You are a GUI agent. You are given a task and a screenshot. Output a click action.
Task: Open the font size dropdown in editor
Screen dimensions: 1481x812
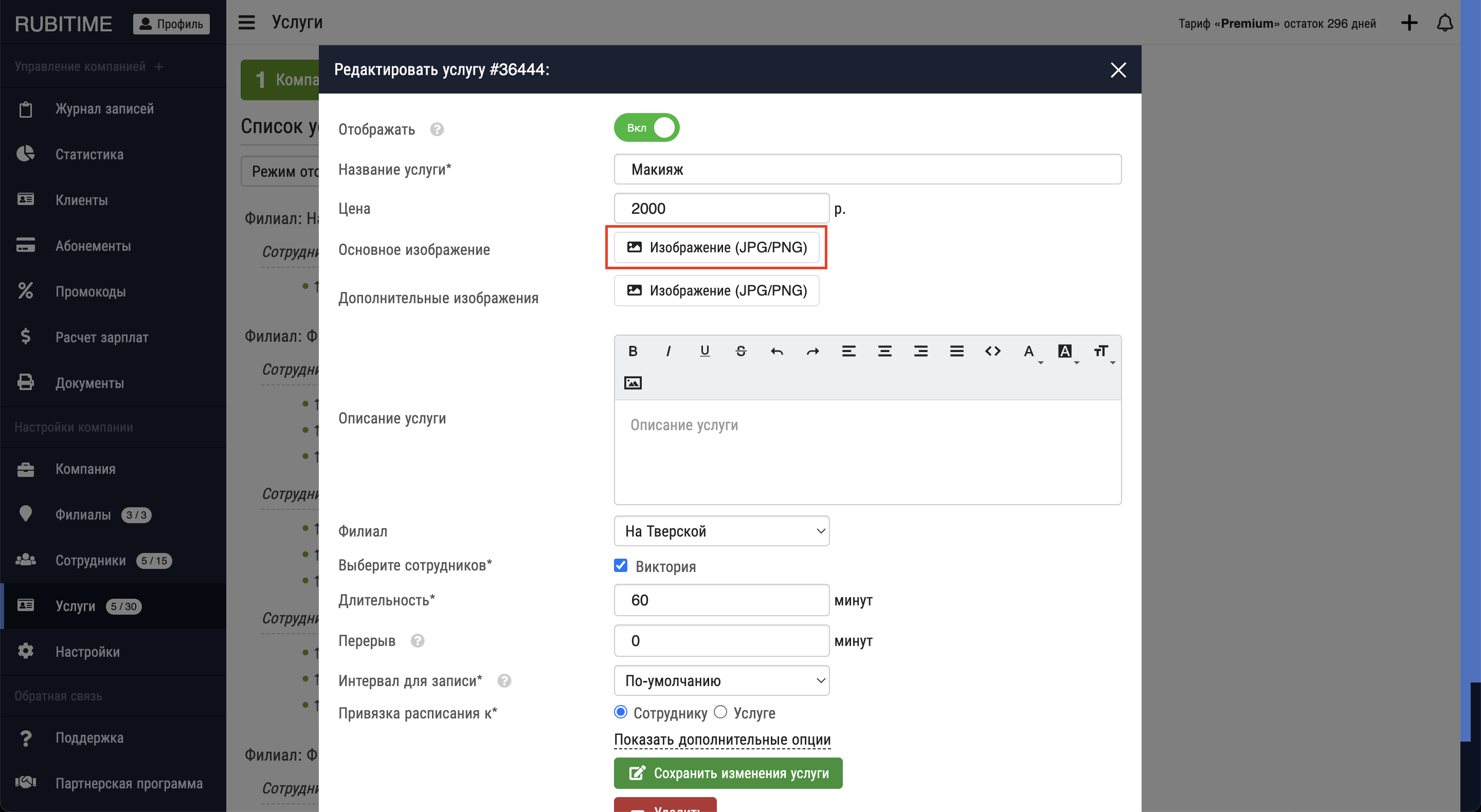pos(1103,351)
